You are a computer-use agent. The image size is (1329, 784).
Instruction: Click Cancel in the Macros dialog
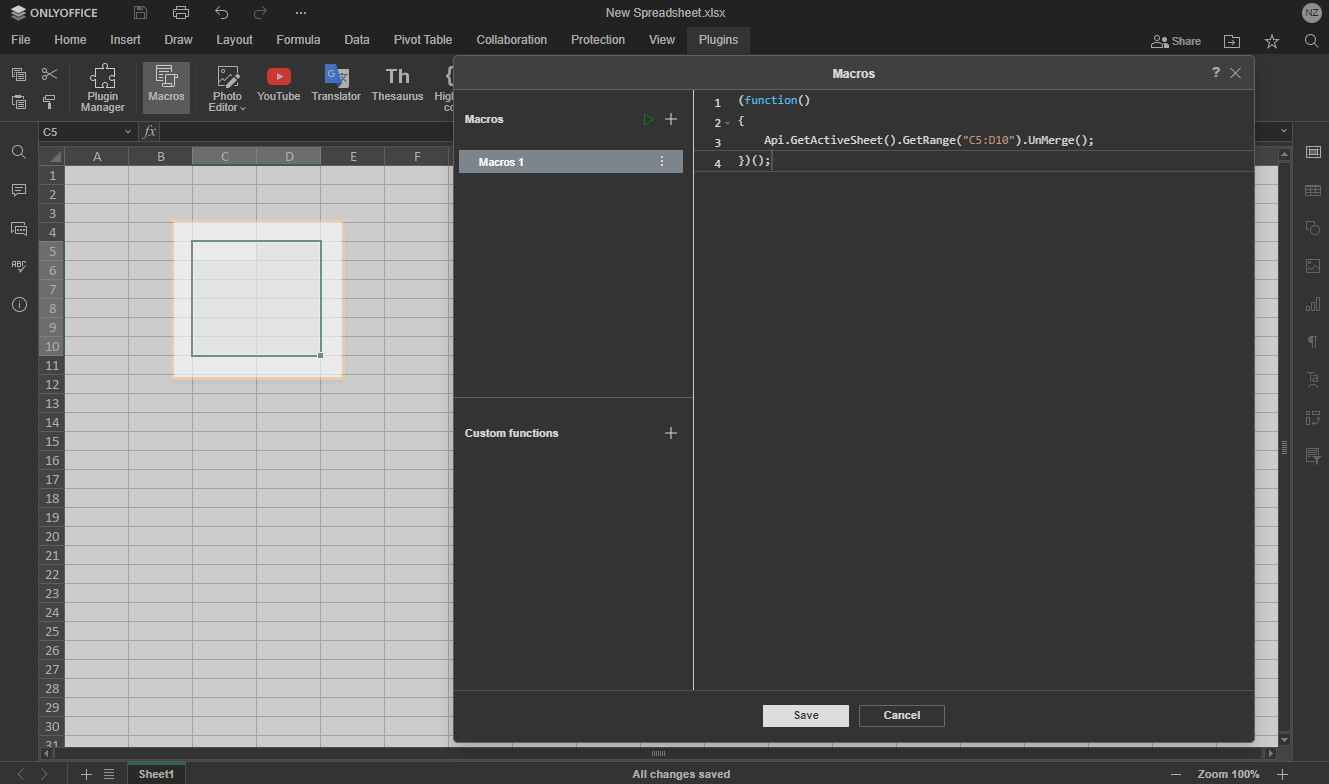tap(902, 715)
